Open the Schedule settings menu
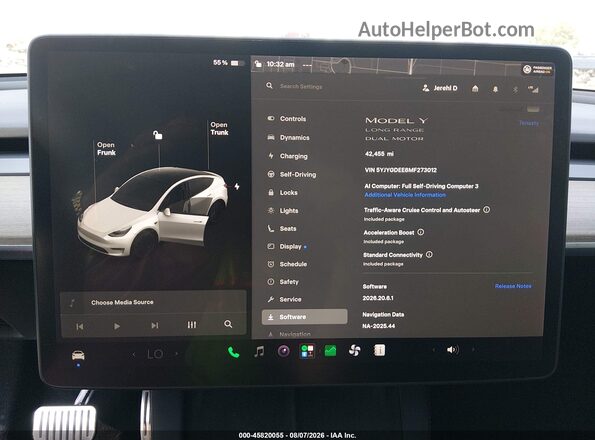The width and height of the screenshot is (595, 440). [x=287, y=264]
